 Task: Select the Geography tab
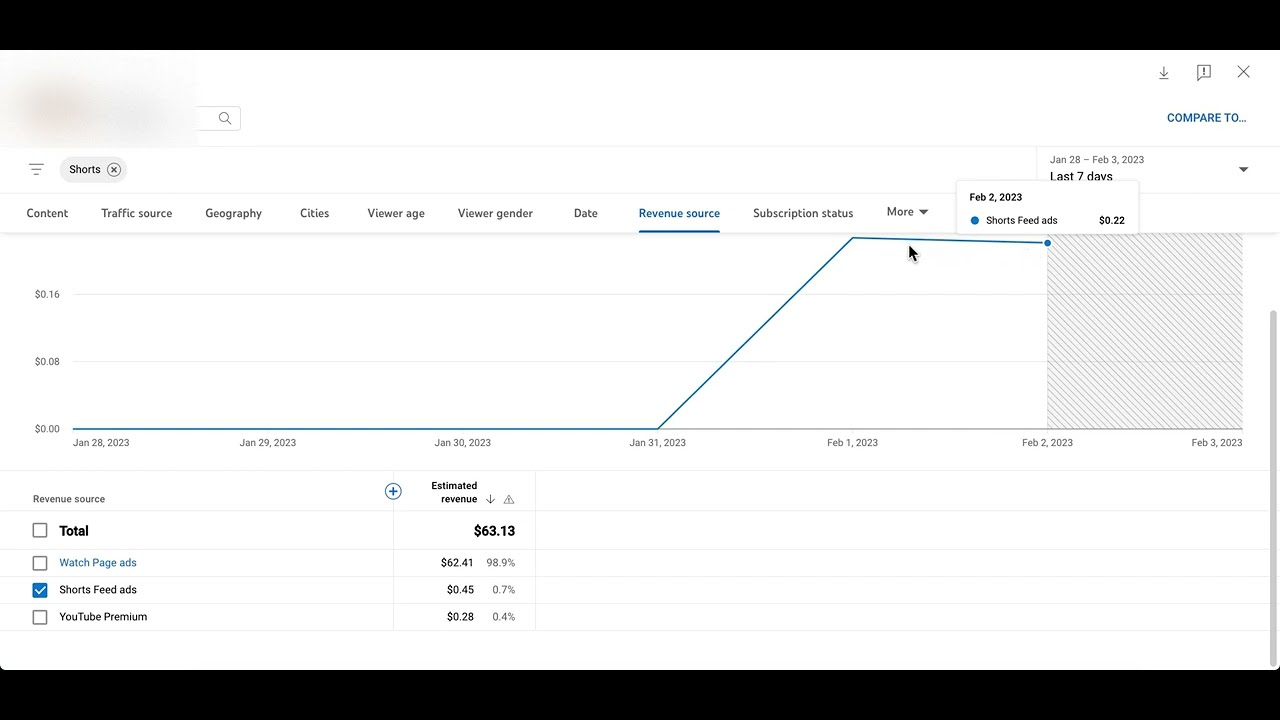point(233,213)
